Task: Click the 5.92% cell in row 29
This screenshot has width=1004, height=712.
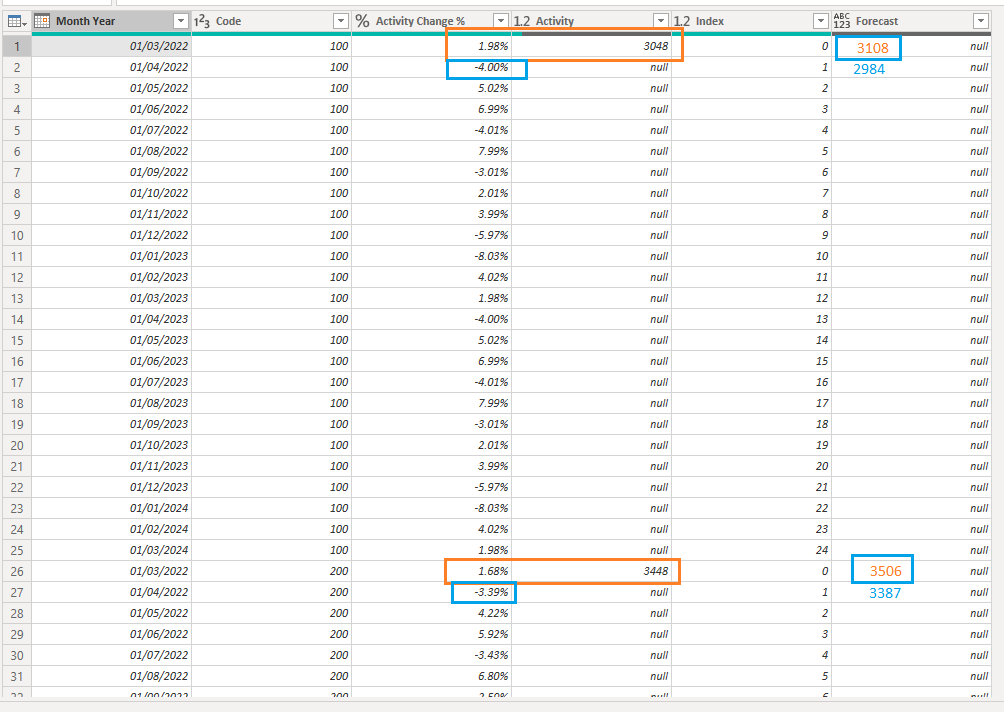Action: [432, 635]
